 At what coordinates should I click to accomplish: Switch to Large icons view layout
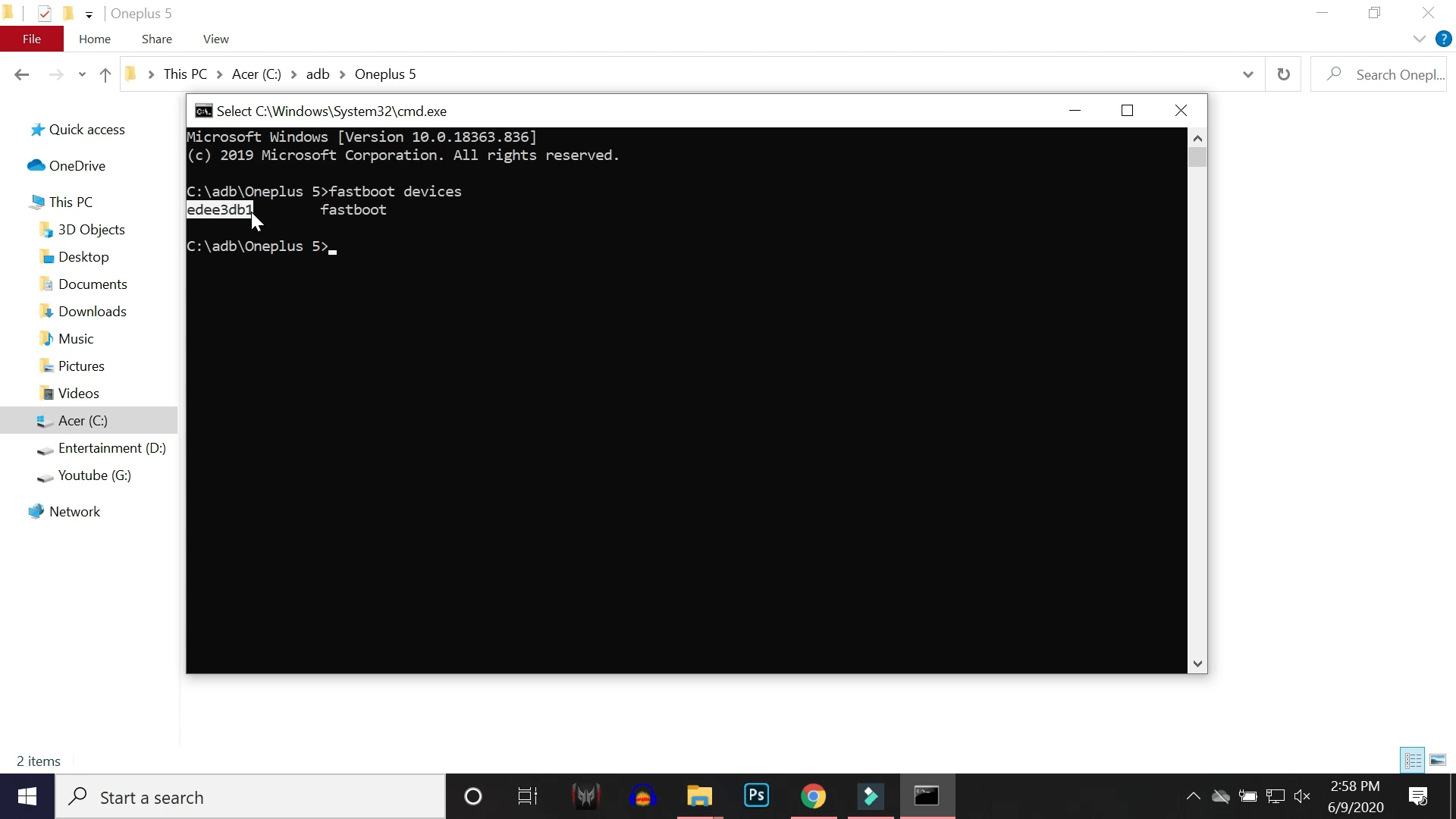pyautogui.click(x=1438, y=760)
